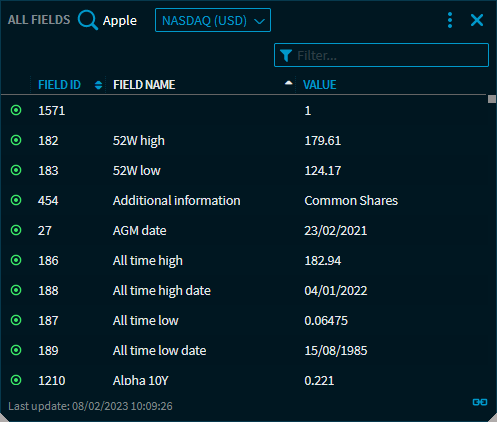Image resolution: width=497 pixels, height=422 pixels.
Task: Click the green indicator for AGM date
Action: point(16,230)
